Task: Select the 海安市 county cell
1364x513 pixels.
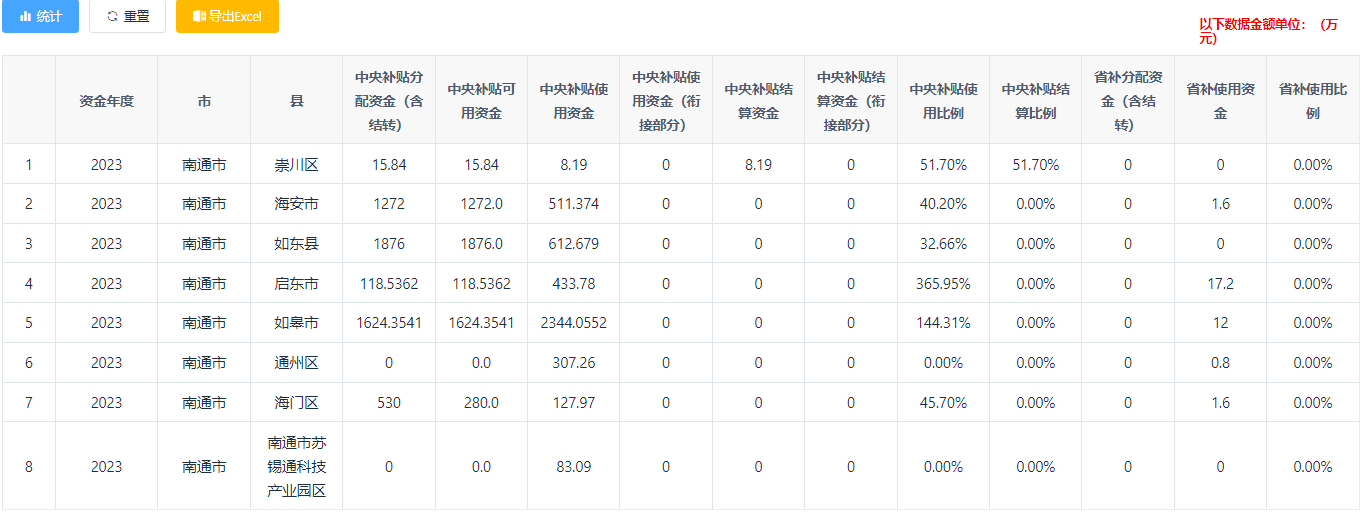Action: click(x=296, y=204)
